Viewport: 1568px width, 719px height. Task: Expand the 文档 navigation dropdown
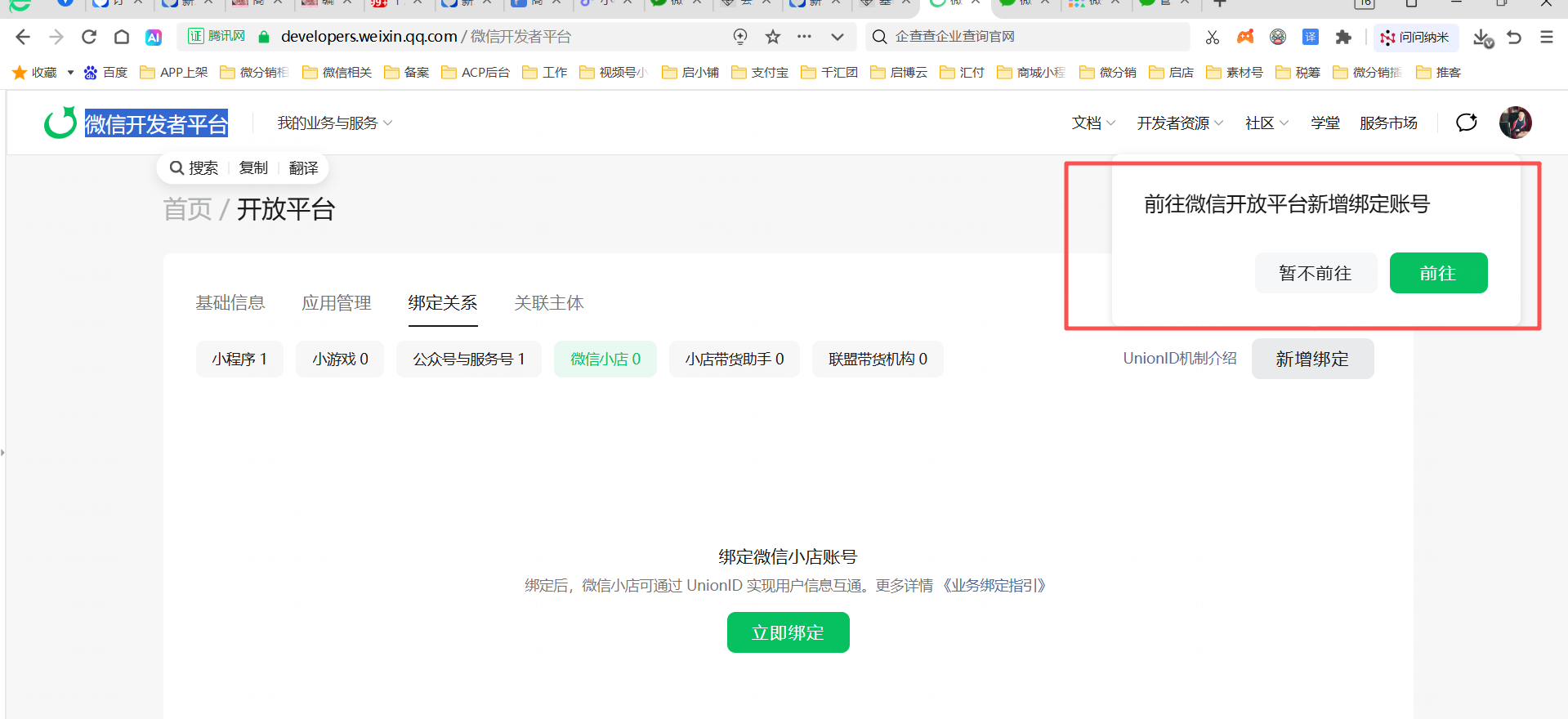tap(1093, 123)
